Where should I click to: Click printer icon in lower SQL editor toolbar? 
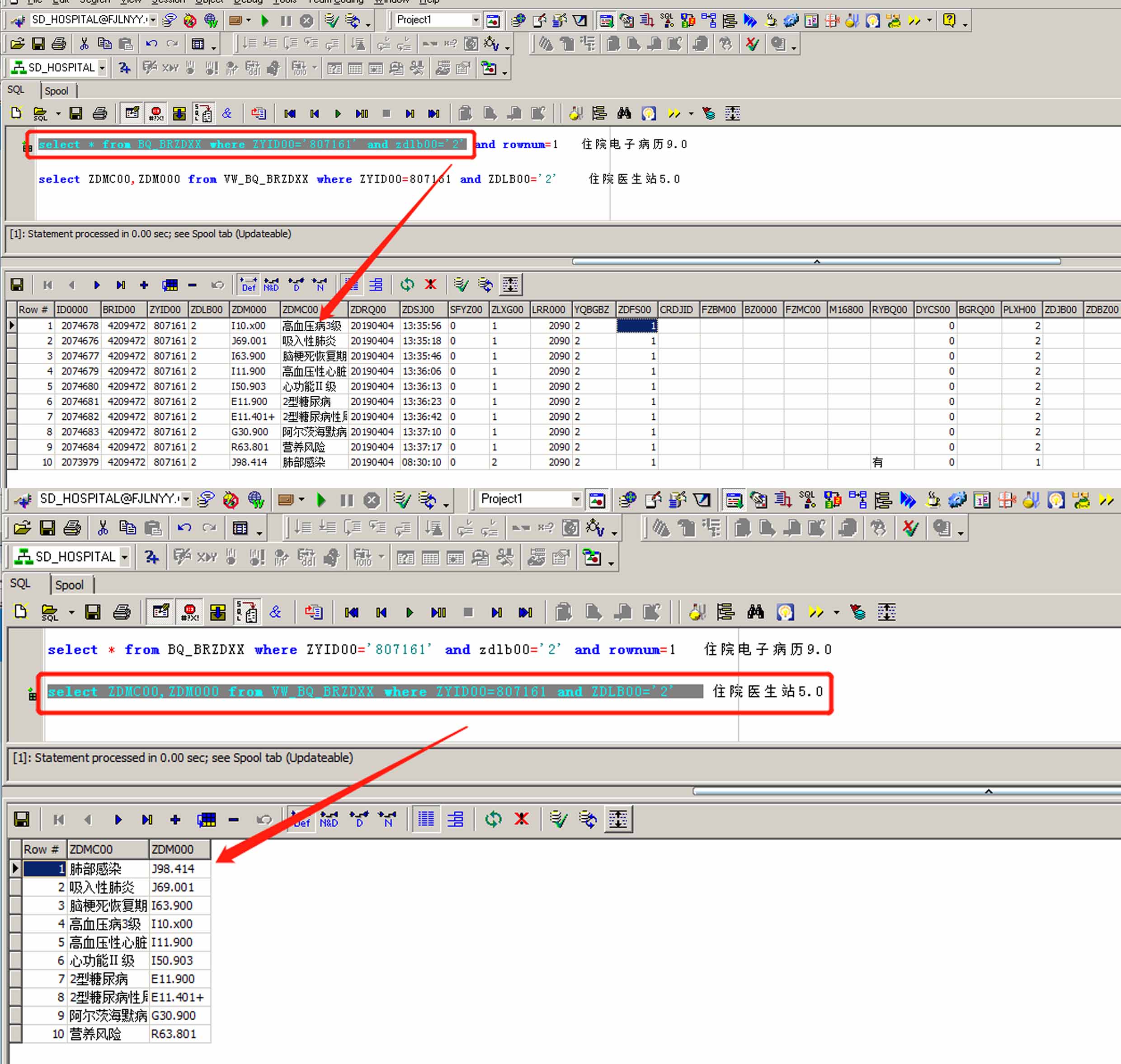(x=122, y=612)
